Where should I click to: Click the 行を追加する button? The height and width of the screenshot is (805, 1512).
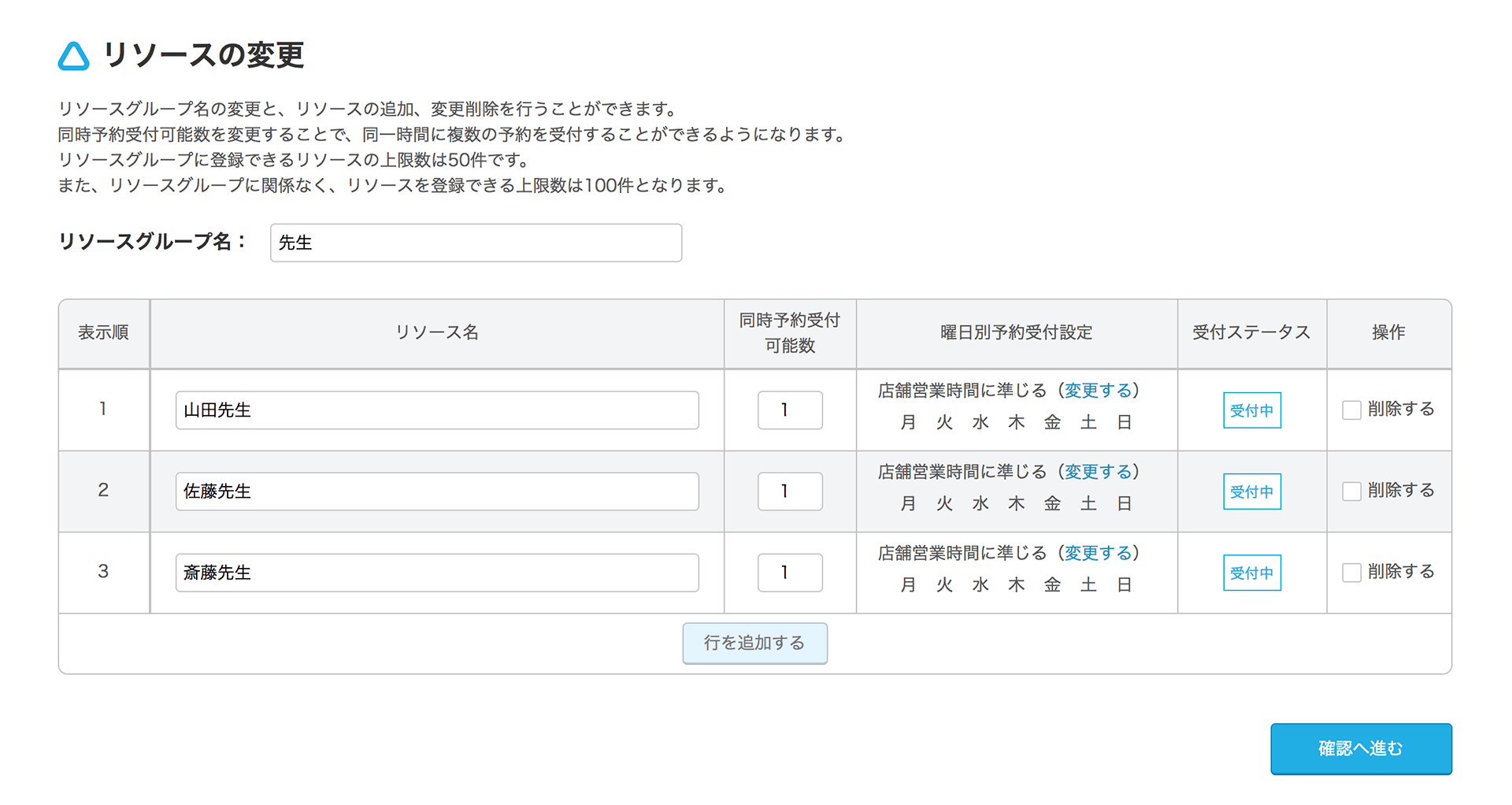[x=754, y=644]
